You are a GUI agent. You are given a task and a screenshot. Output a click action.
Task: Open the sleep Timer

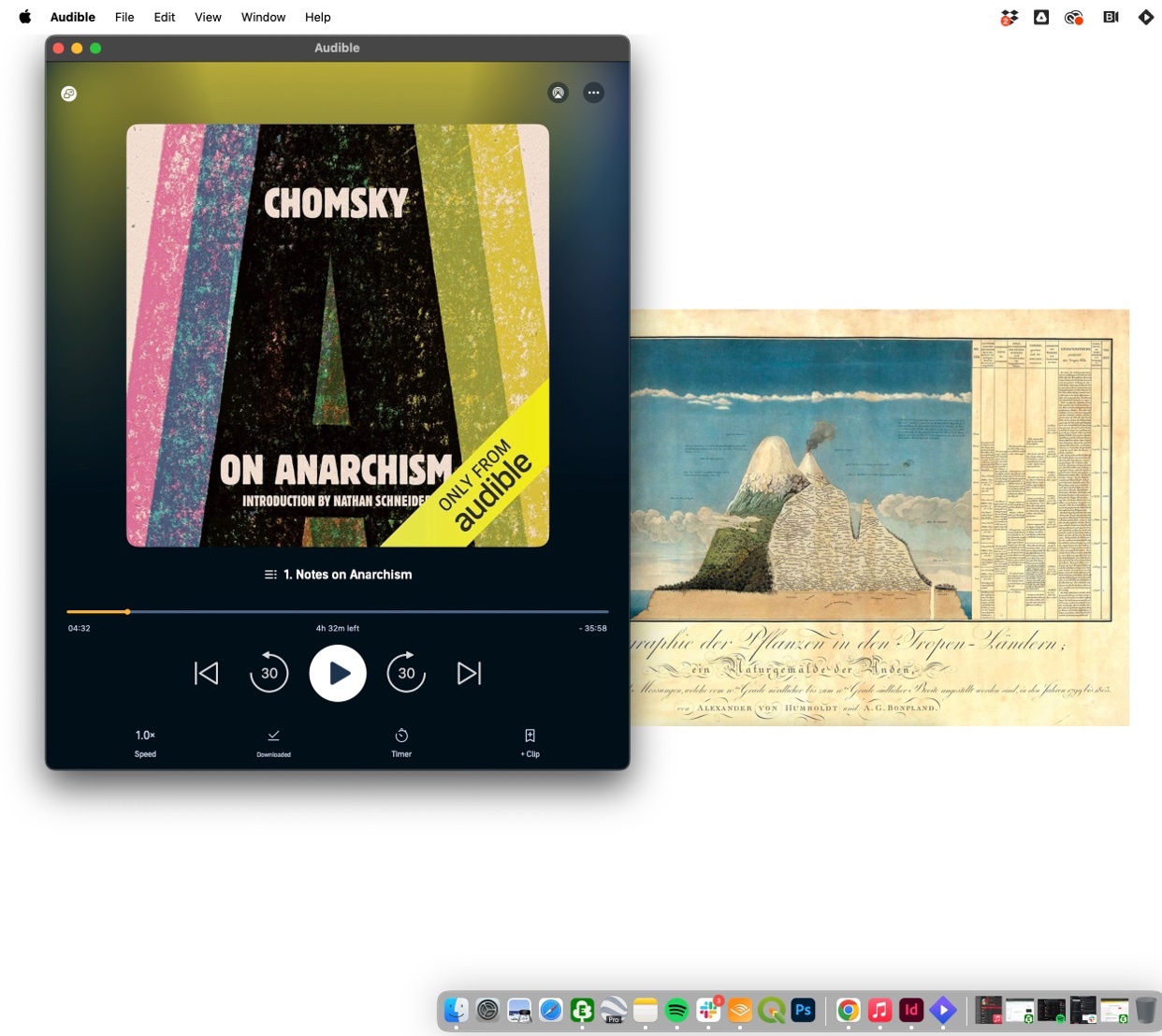[x=401, y=743]
